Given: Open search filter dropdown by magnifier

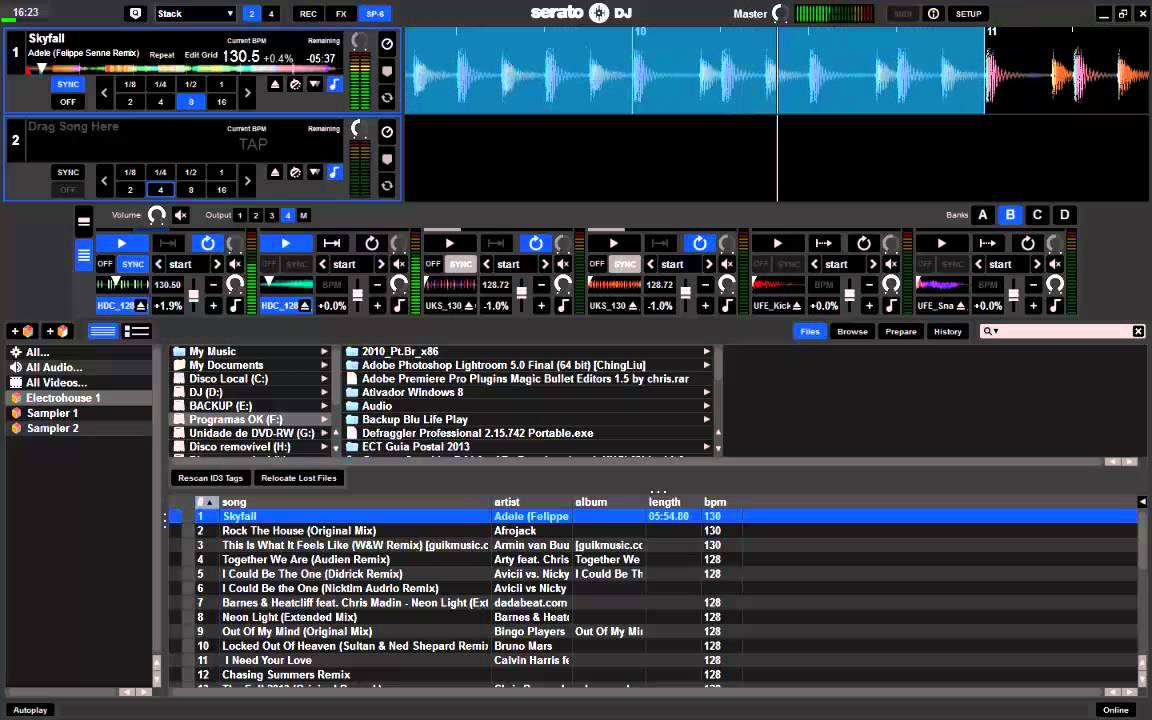Looking at the screenshot, I should pos(991,331).
